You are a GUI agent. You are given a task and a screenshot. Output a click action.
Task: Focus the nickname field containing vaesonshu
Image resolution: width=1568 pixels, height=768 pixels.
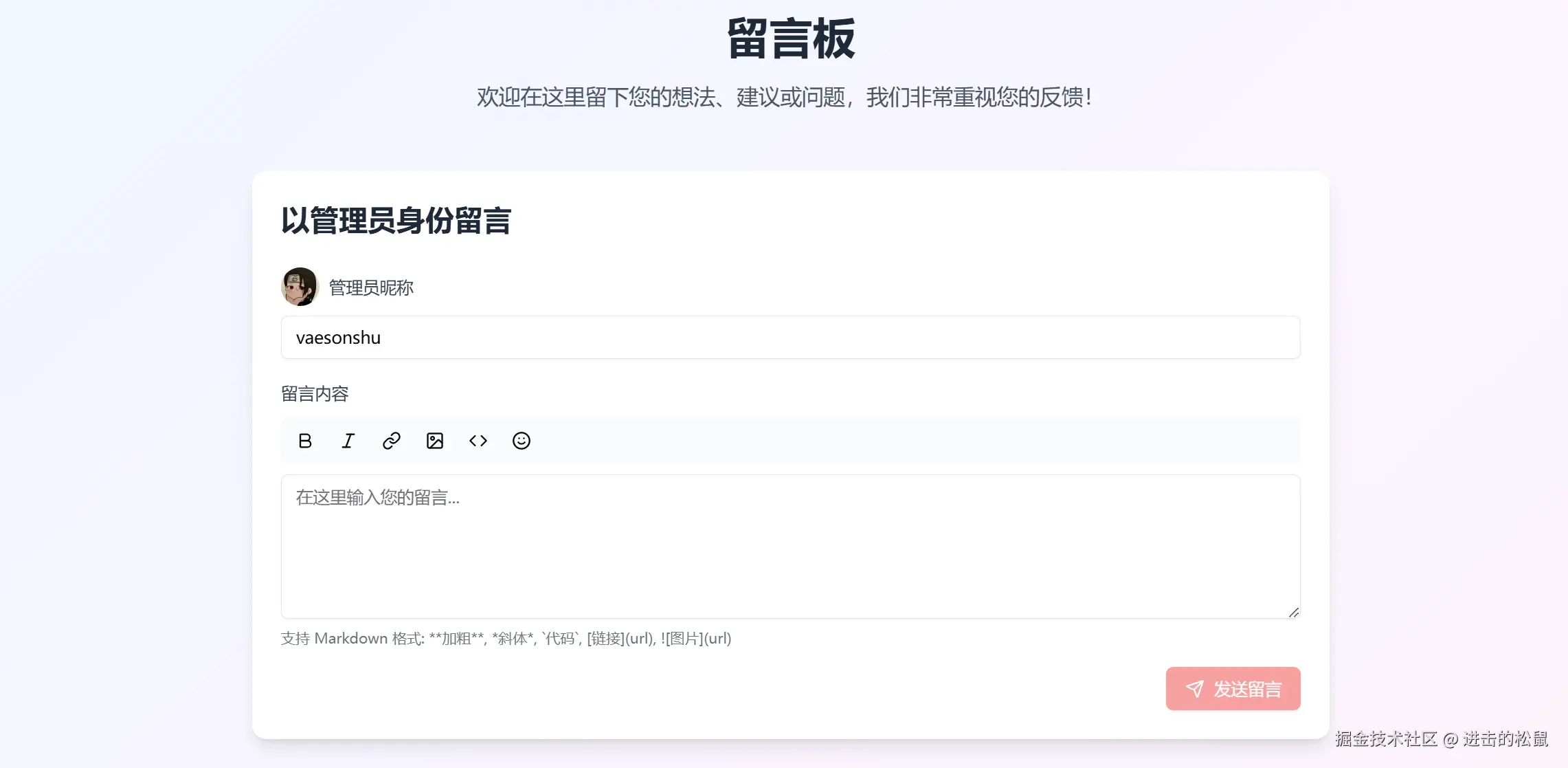pyautogui.click(x=790, y=338)
